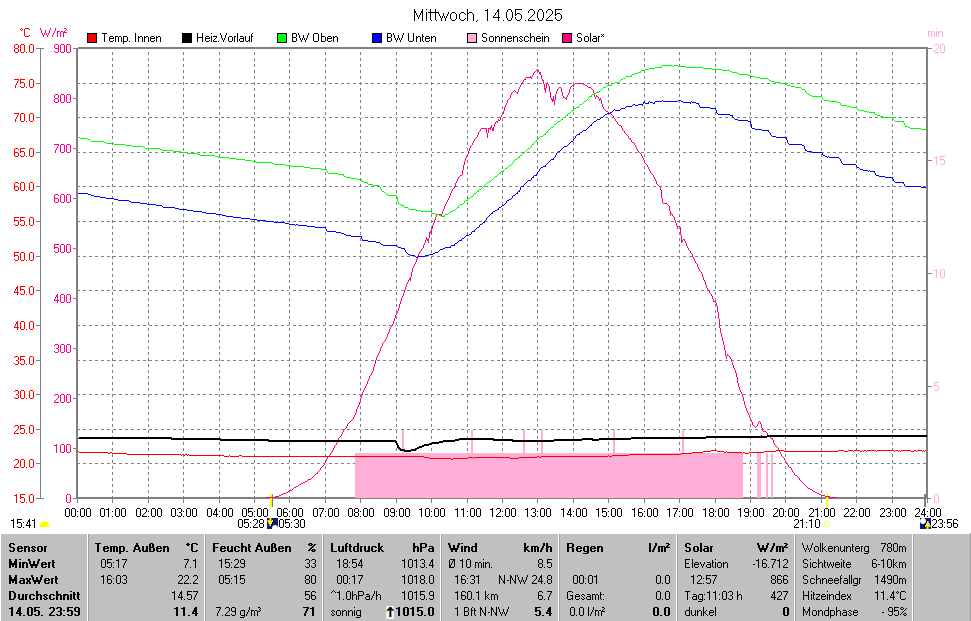This screenshot has height=621, width=971.
Task: Click the 20 value on the right min axis
Action: click(939, 48)
